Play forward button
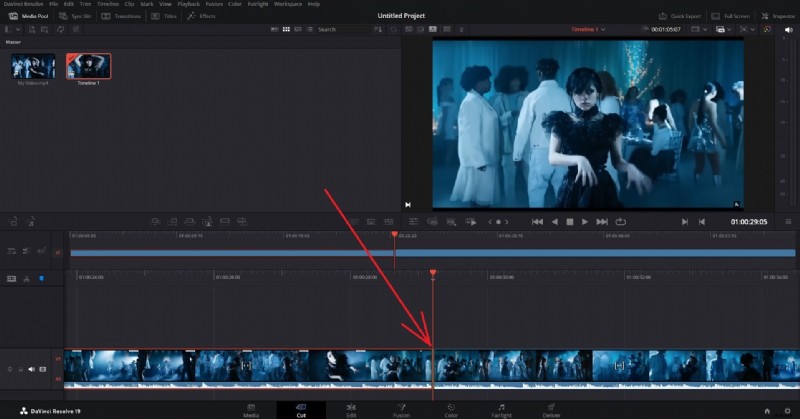This screenshot has width=800, height=419. 585,222
